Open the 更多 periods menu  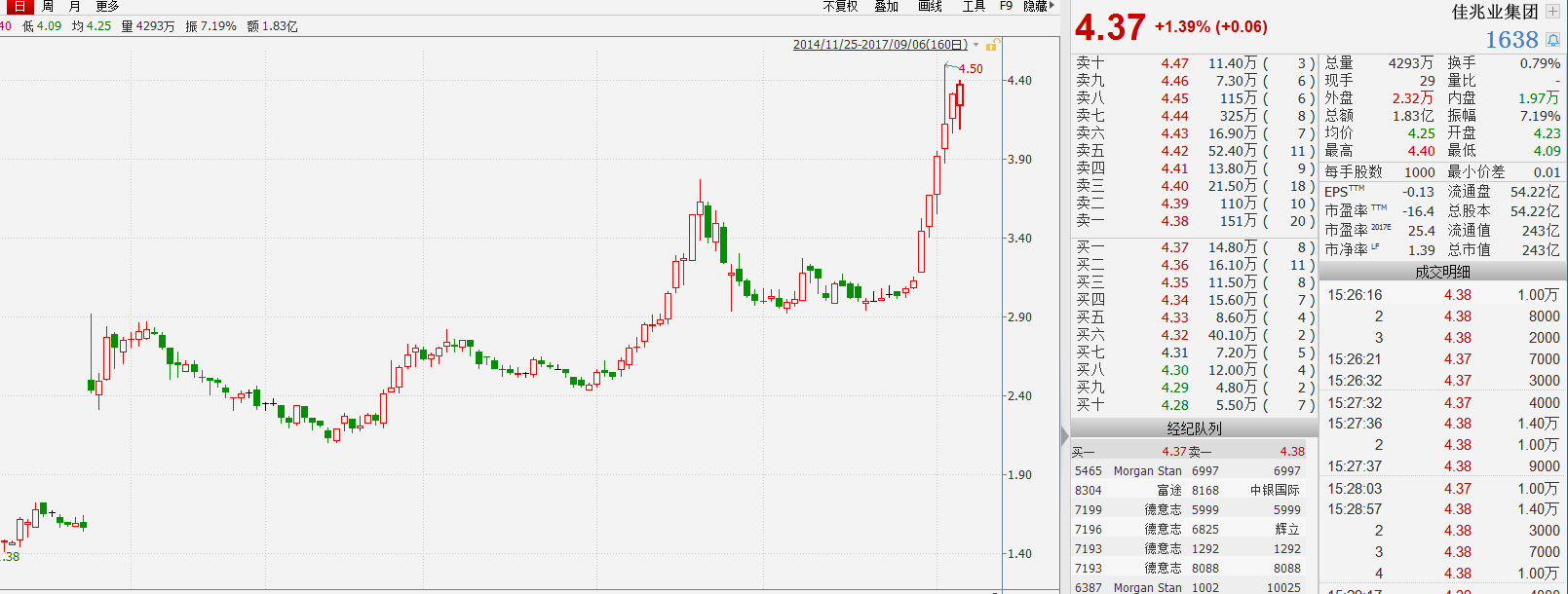point(107,6)
